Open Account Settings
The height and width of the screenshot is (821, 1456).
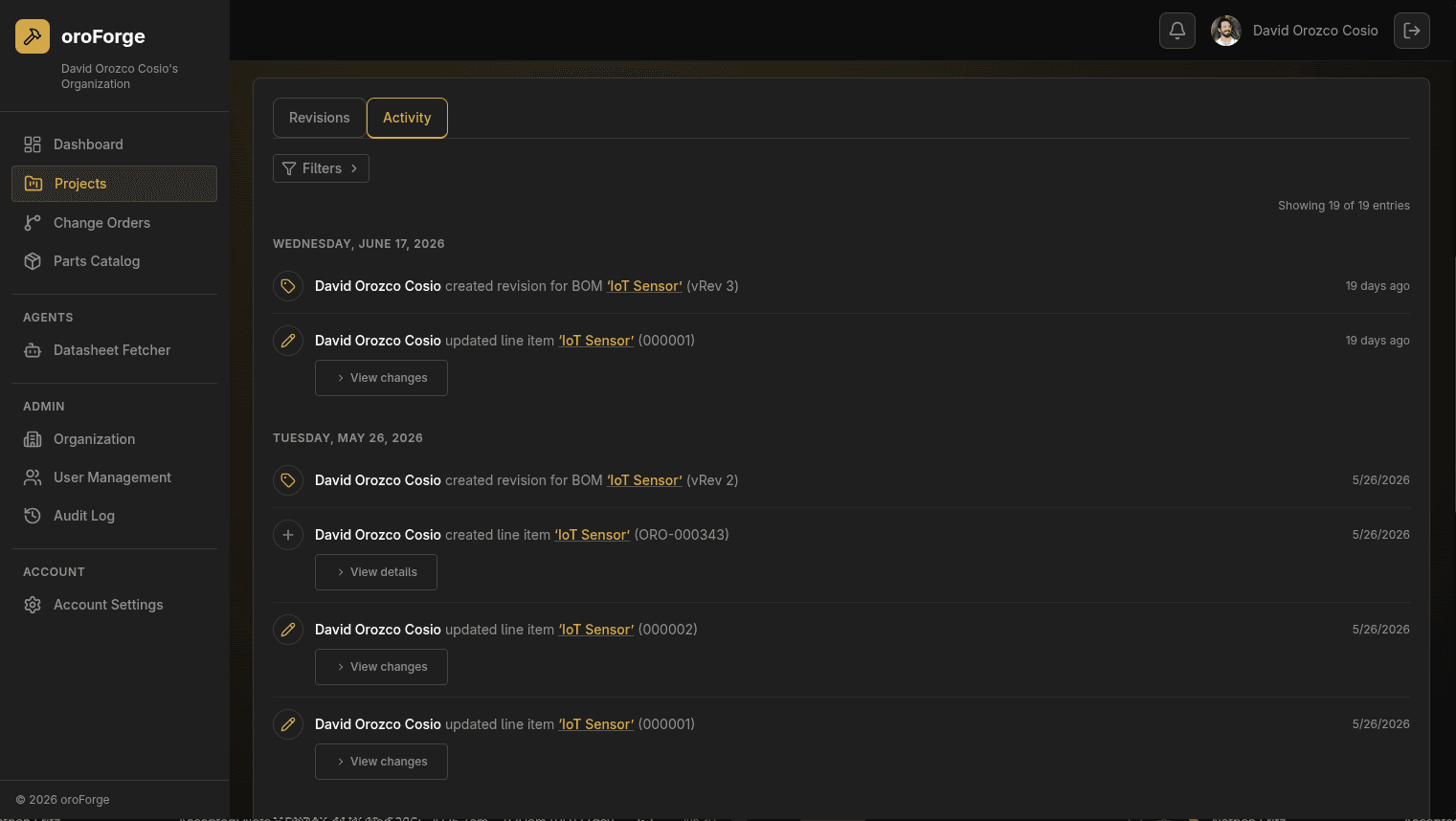coord(114,605)
